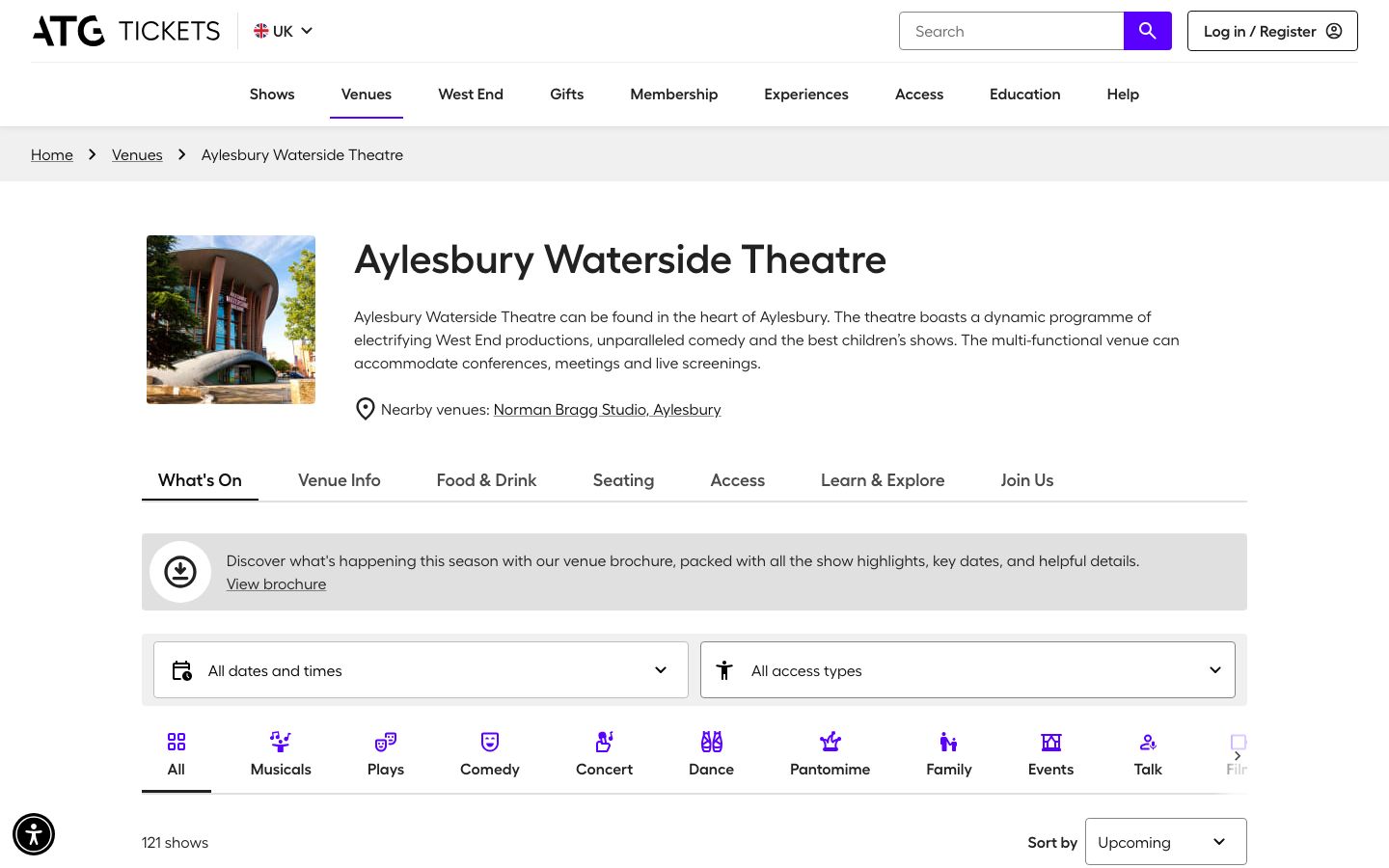1389x868 pixels.
Task: Open Norman Bragg Studio, Aylesbury link
Action: click(607, 409)
